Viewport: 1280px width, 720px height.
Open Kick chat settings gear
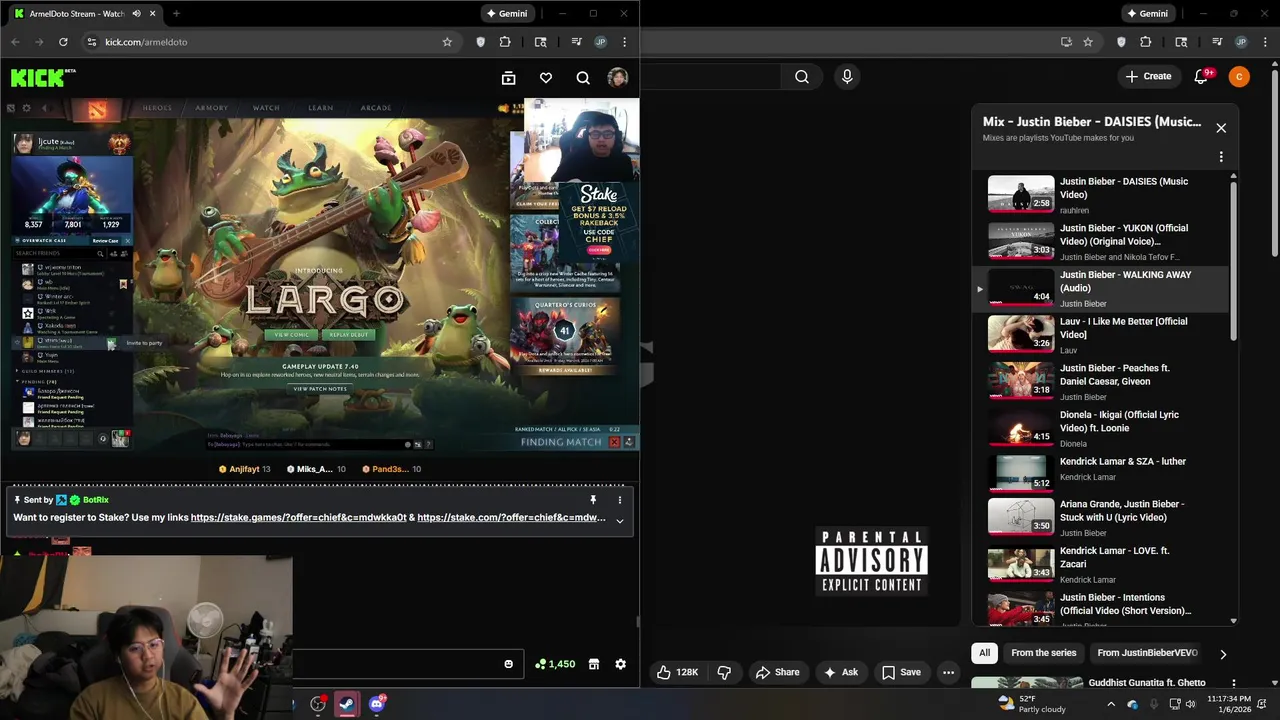coord(620,664)
